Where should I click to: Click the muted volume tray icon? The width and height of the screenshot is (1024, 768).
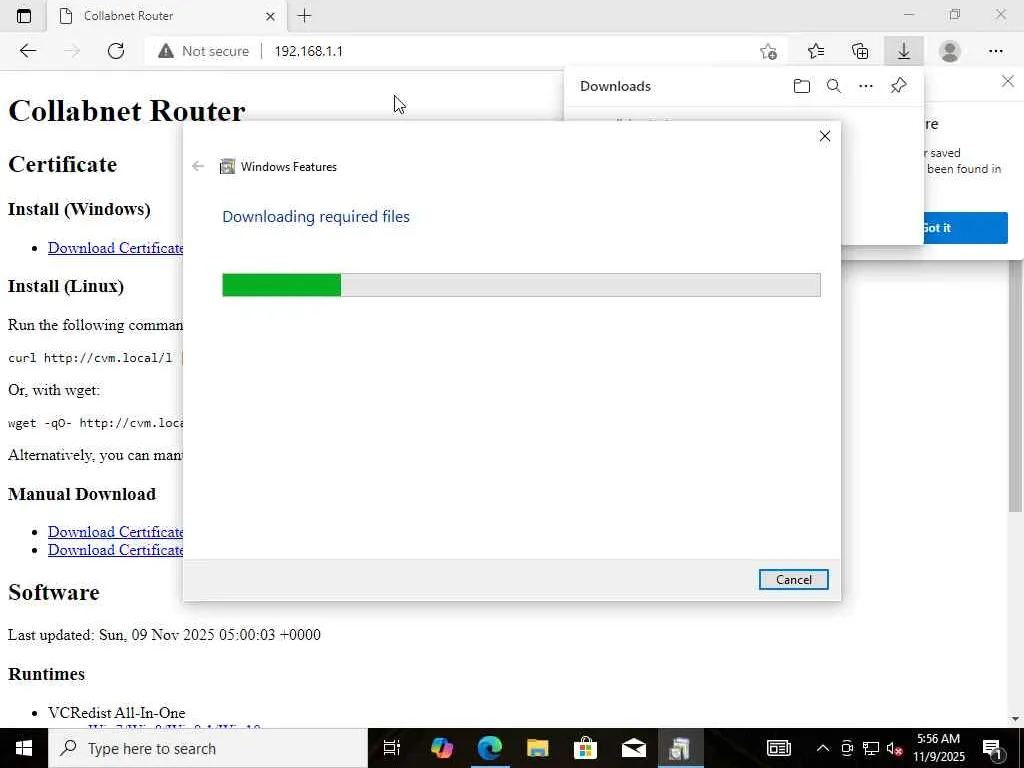tap(895, 748)
